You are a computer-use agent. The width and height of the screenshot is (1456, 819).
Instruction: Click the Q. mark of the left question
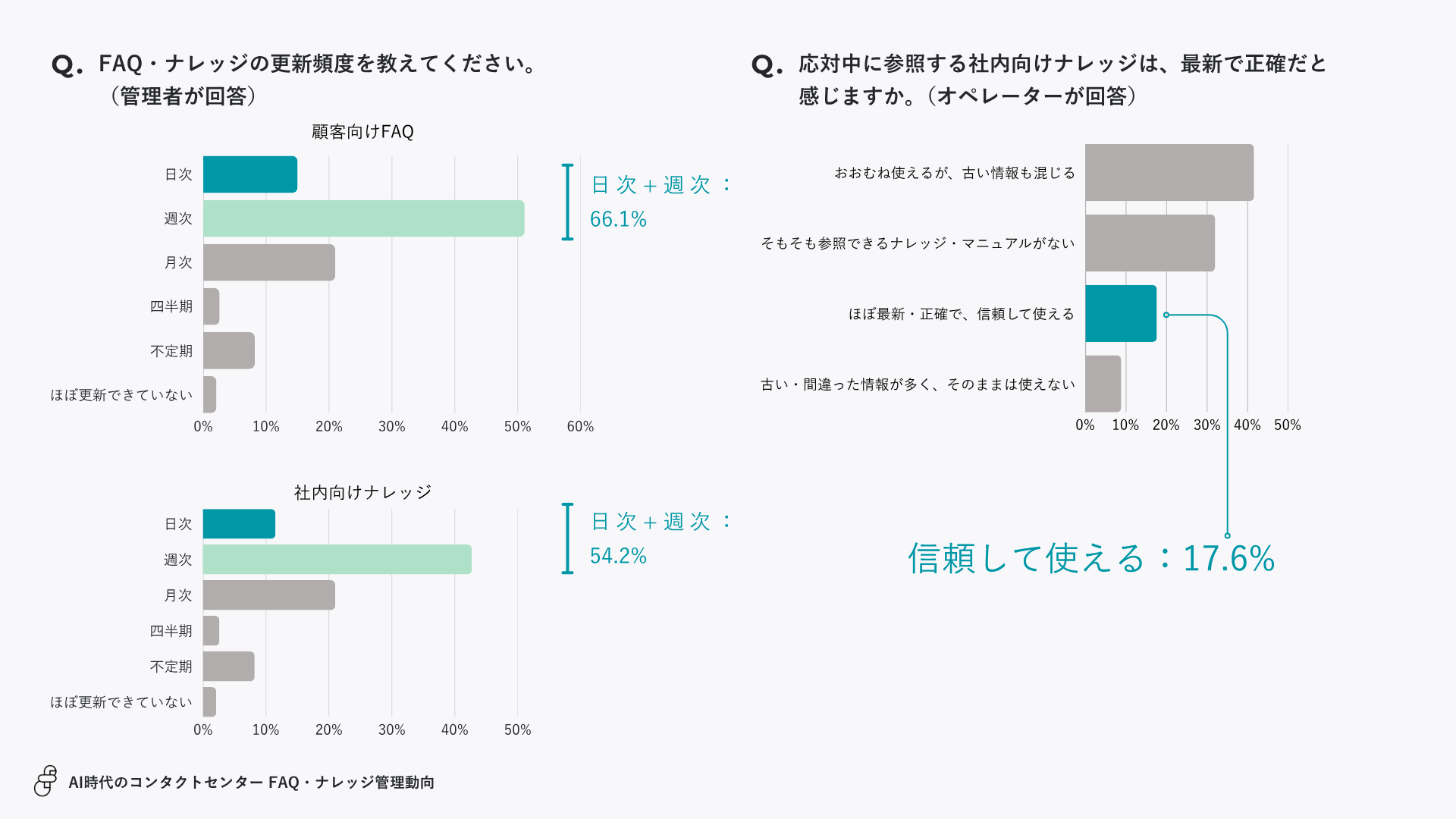click(x=67, y=66)
